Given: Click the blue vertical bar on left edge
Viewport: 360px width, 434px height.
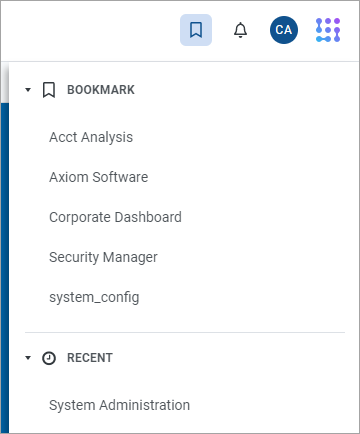Looking at the screenshot, I should 5,268.
